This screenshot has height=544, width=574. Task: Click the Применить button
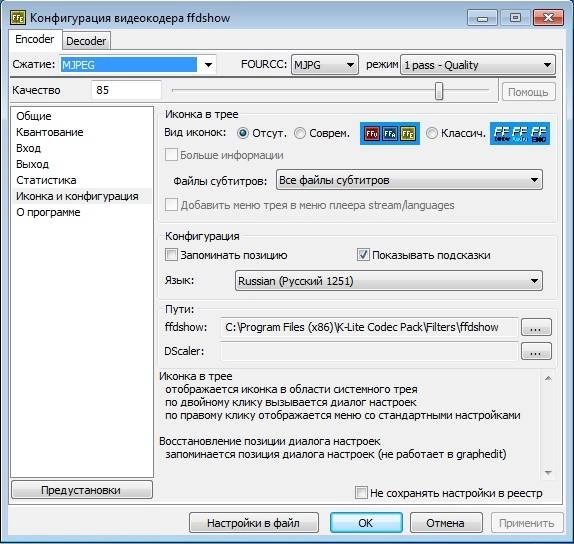[526, 523]
